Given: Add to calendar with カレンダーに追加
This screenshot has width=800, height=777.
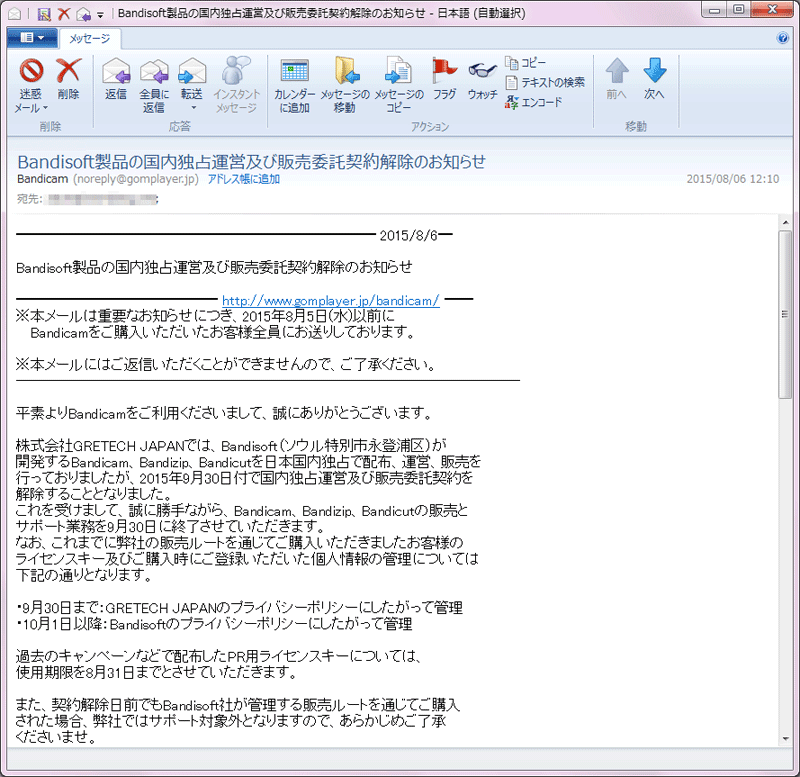Looking at the screenshot, I should pyautogui.click(x=294, y=85).
